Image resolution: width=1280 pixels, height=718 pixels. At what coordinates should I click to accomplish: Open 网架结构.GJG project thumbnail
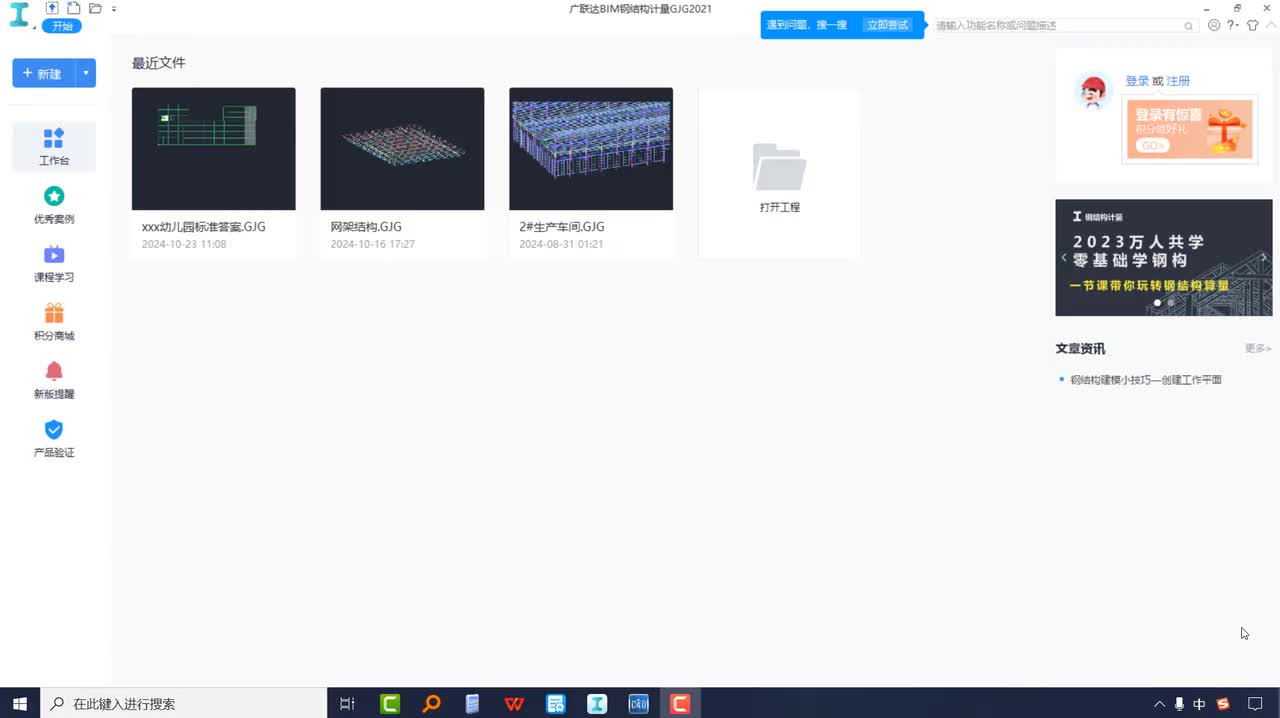[402, 149]
